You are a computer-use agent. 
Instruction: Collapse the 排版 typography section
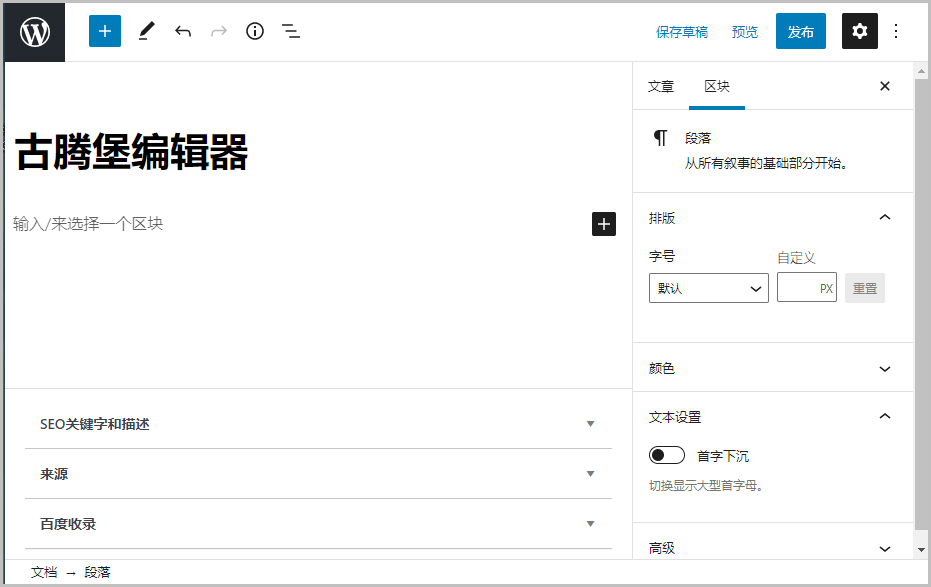tap(772, 218)
